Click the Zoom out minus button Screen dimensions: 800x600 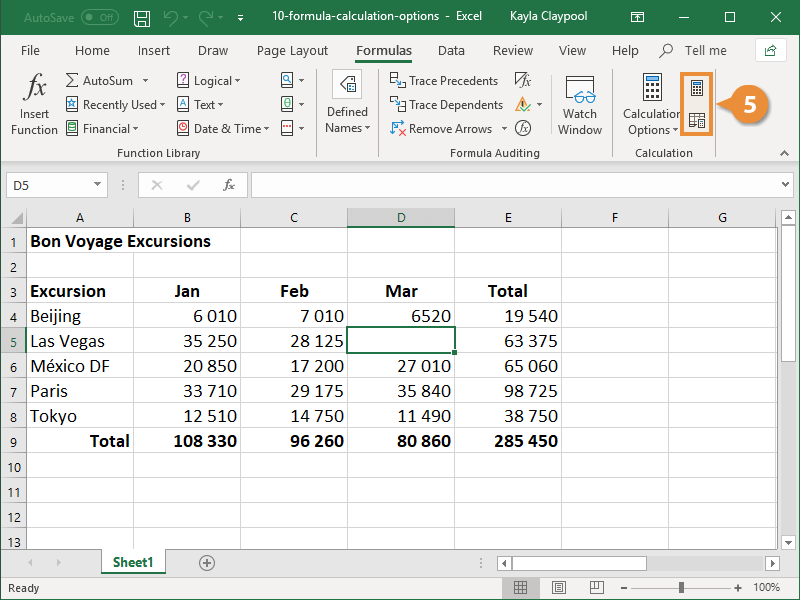click(623, 588)
